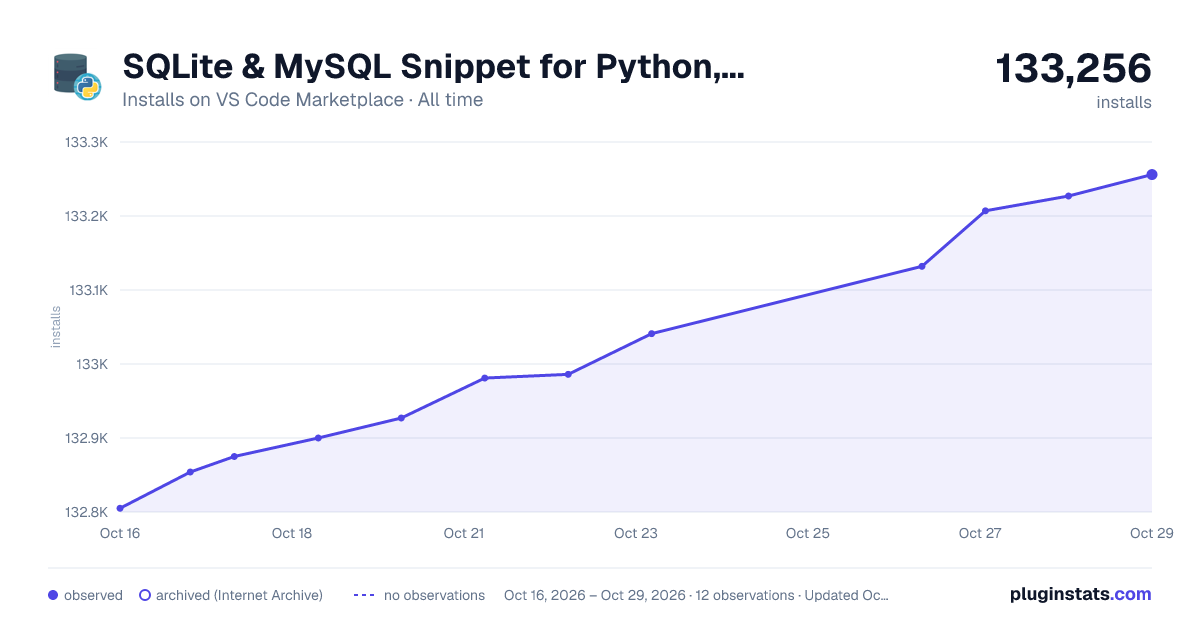Click the 'observed' legend label

[x=93, y=595]
